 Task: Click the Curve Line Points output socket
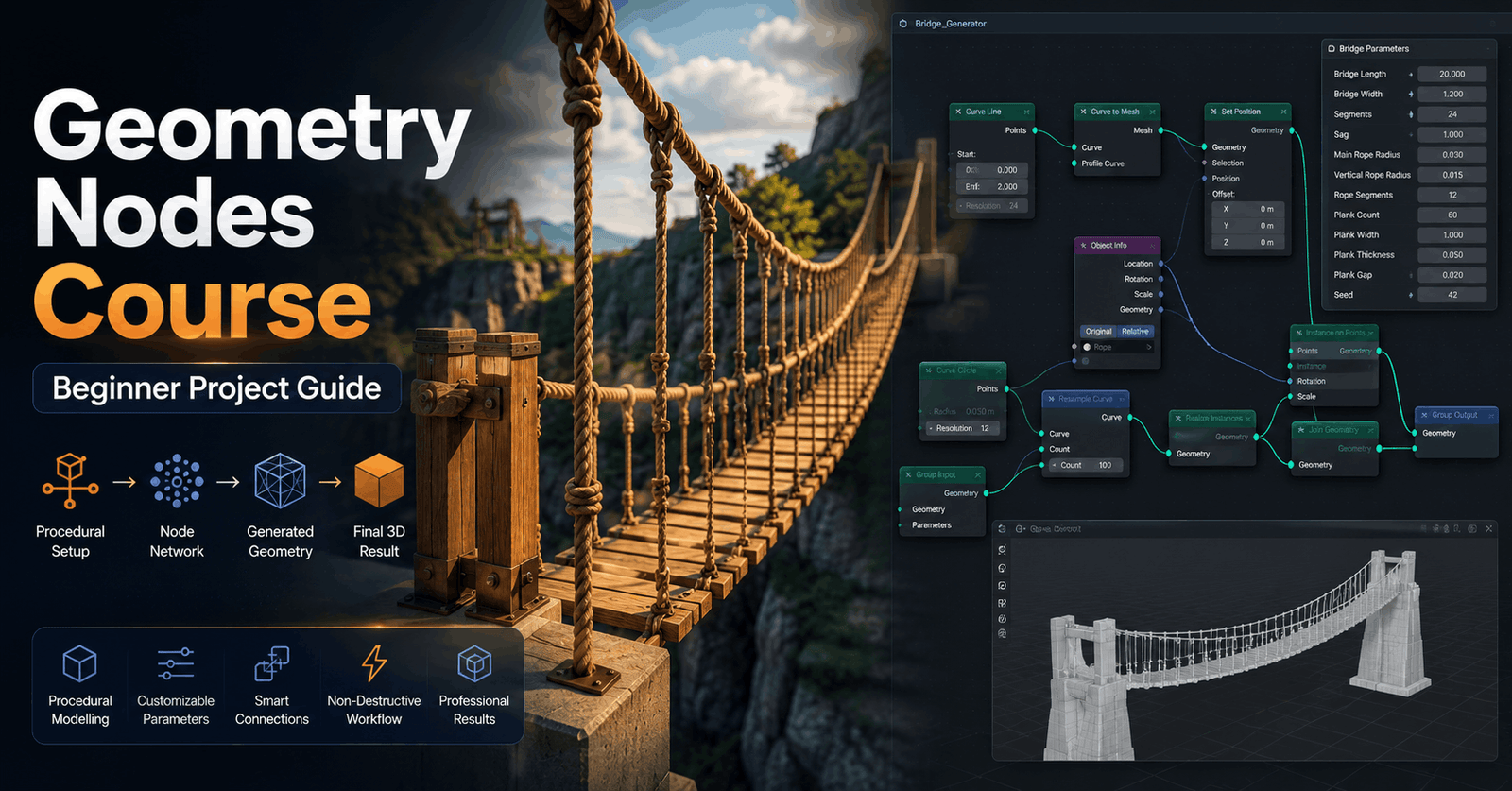[x=1035, y=130]
